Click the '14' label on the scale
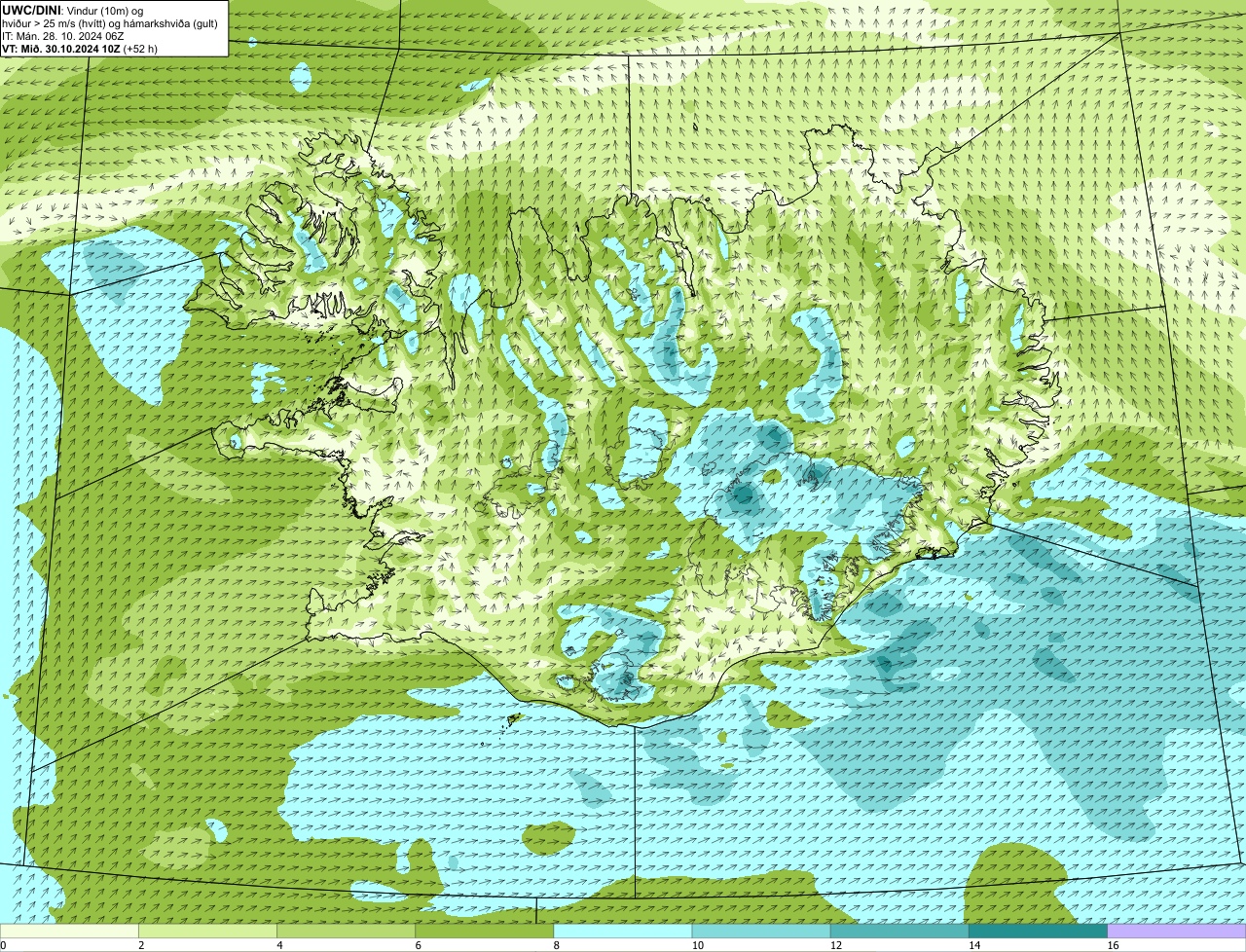Viewport: 1246px width, 952px height. click(x=973, y=945)
